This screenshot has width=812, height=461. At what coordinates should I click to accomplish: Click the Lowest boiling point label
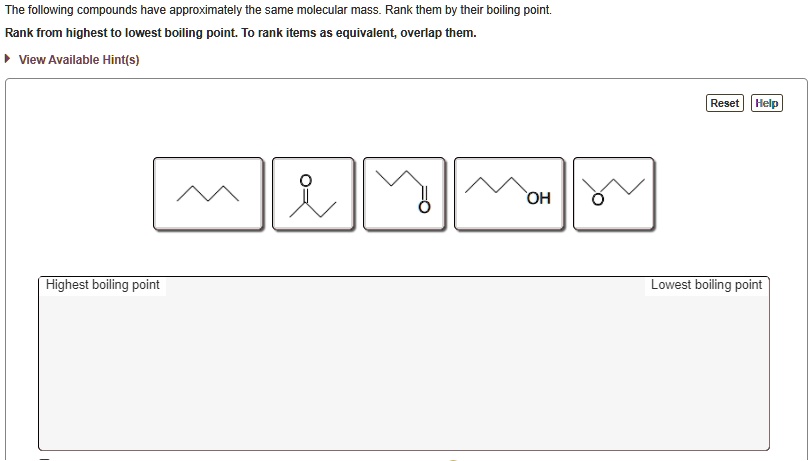coord(706,285)
